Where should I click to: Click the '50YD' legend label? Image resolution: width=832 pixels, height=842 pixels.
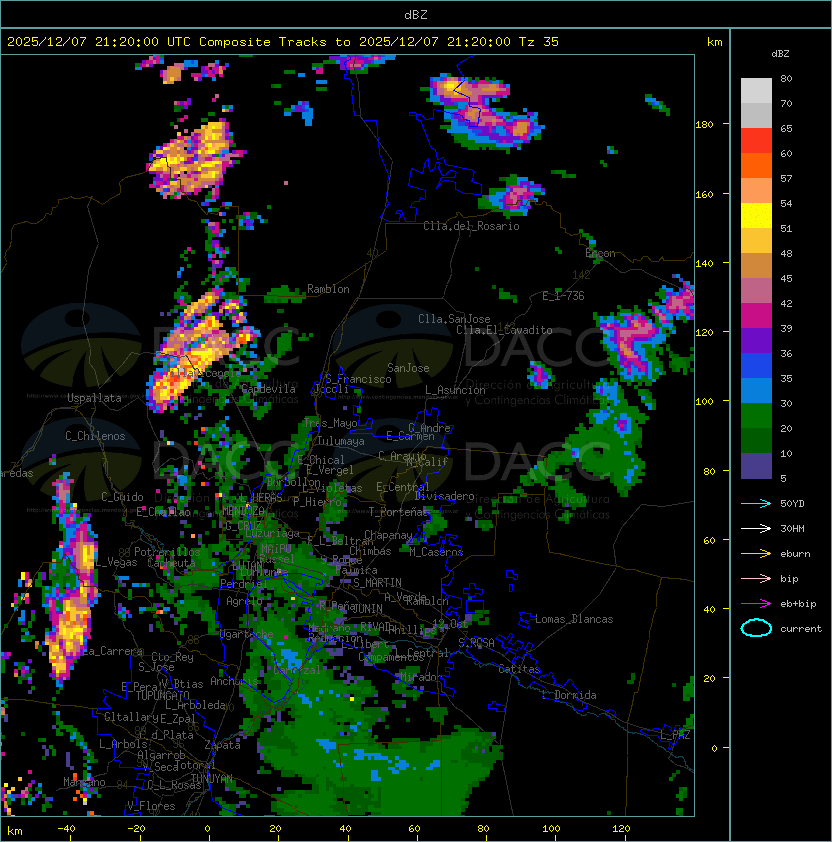point(792,504)
